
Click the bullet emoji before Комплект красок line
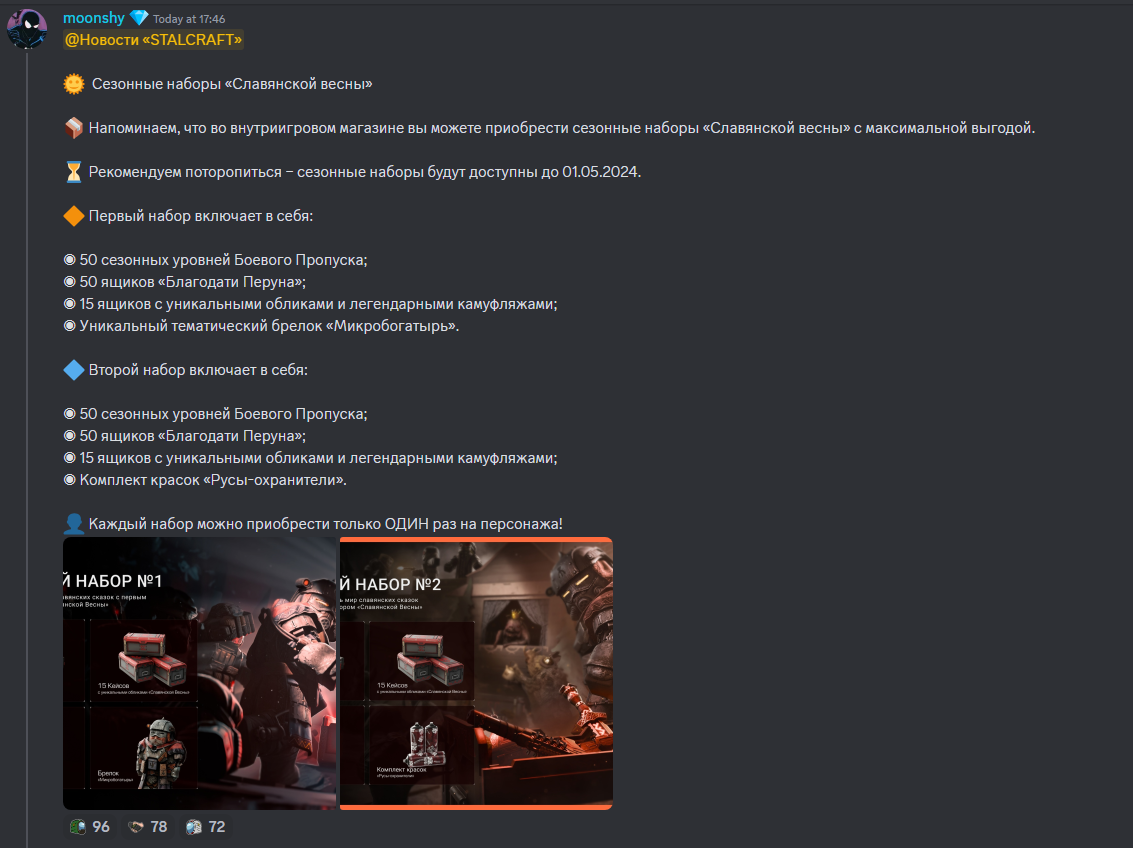(69, 480)
